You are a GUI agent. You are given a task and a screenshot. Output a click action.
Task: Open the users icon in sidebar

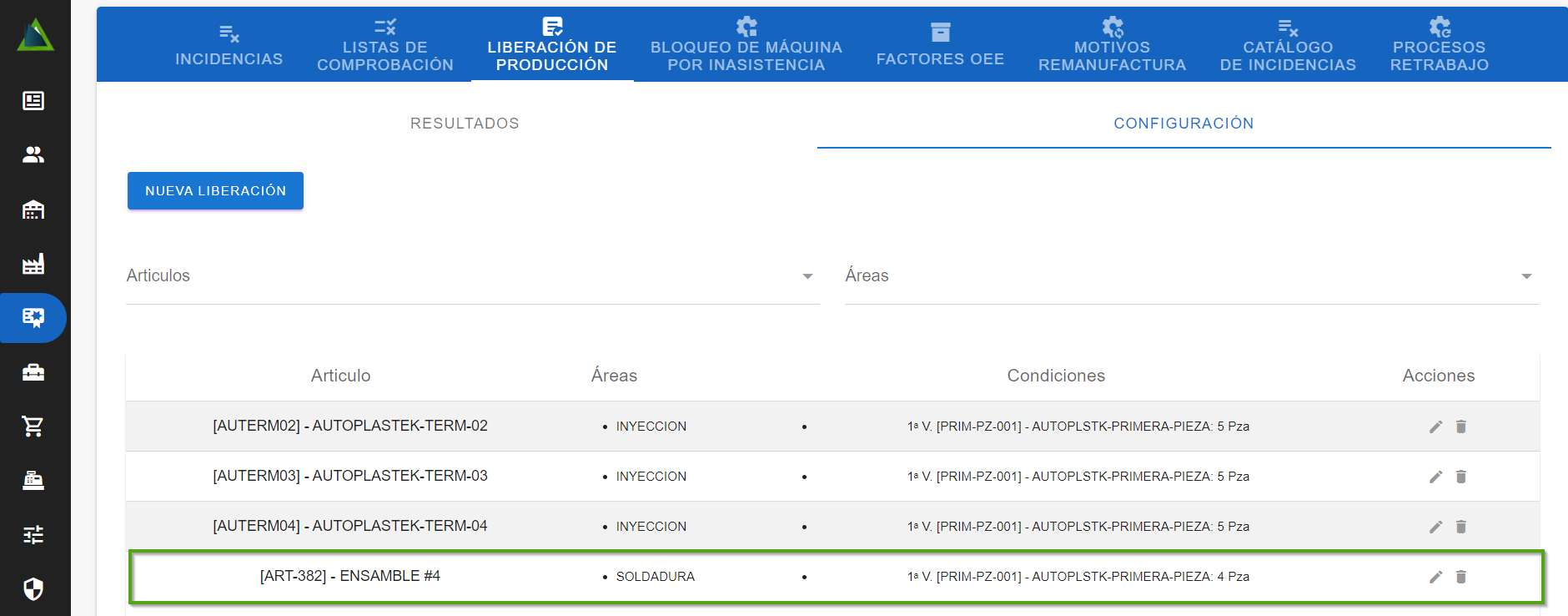[x=33, y=154]
